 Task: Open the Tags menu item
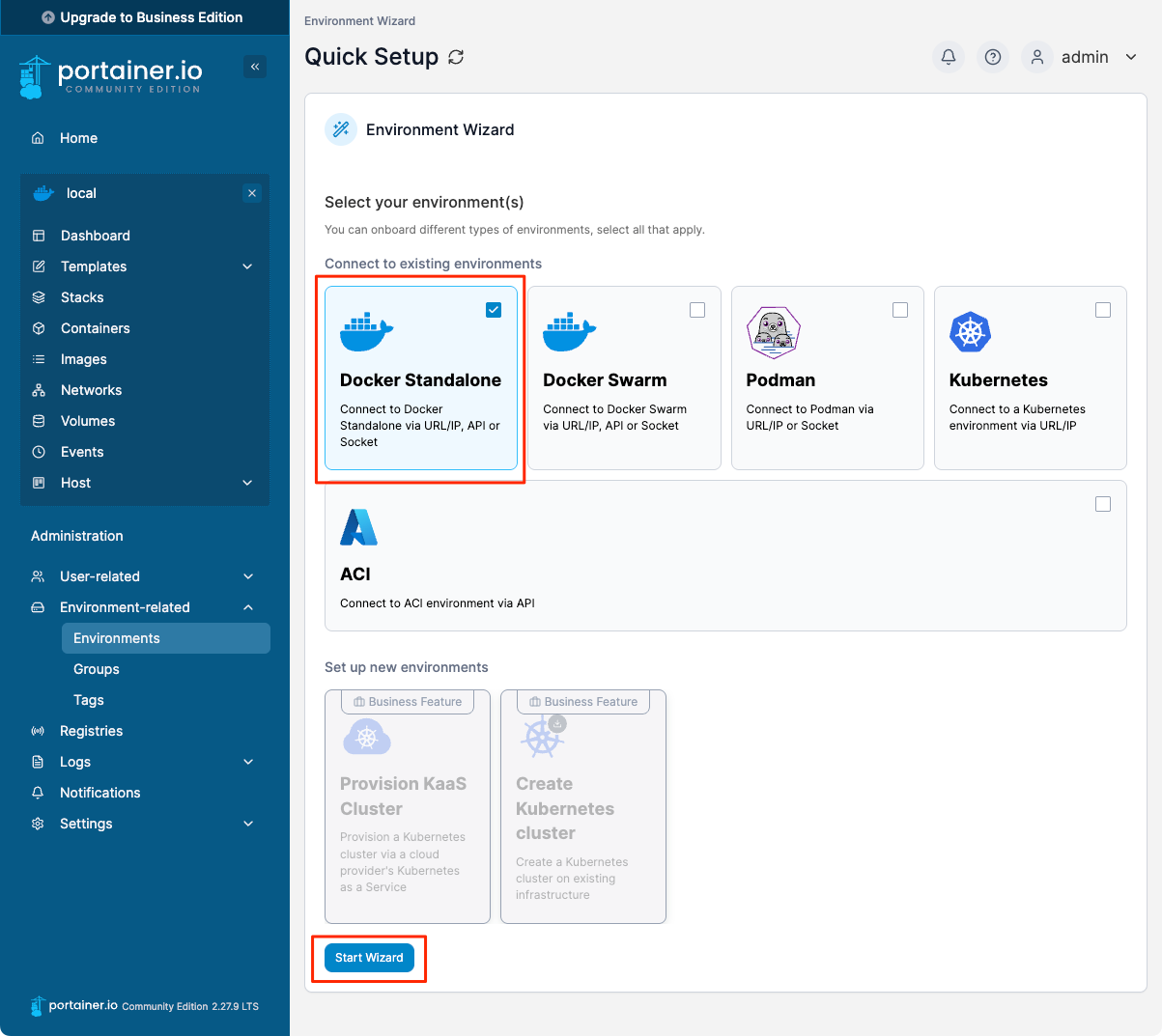(89, 700)
